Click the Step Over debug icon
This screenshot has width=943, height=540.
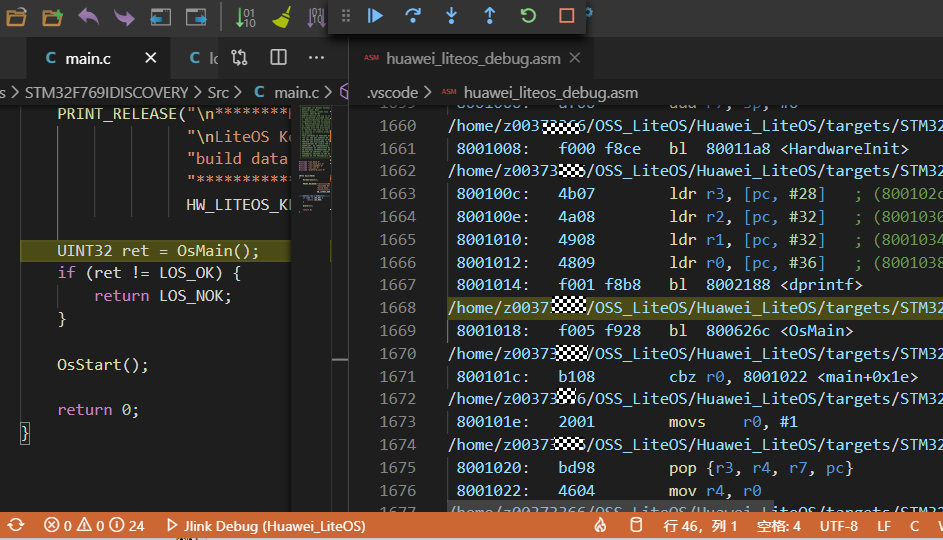click(413, 16)
